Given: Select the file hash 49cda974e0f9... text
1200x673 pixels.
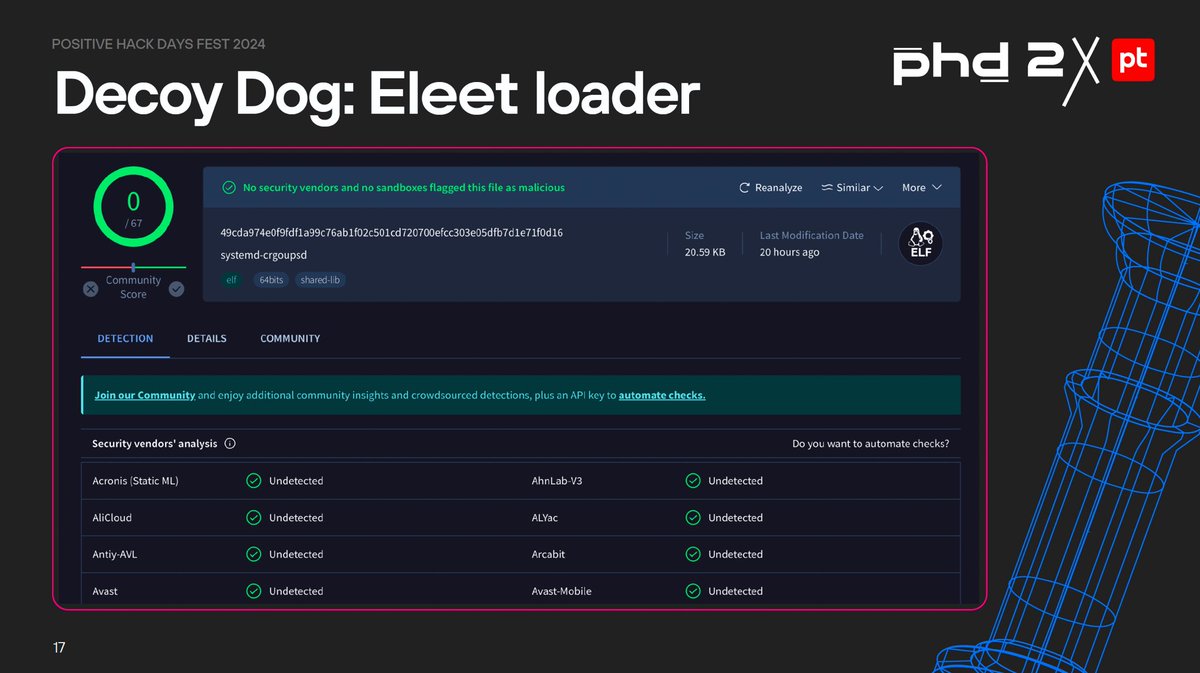Looking at the screenshot, I should pyautogui.click(x=391, y=233).
